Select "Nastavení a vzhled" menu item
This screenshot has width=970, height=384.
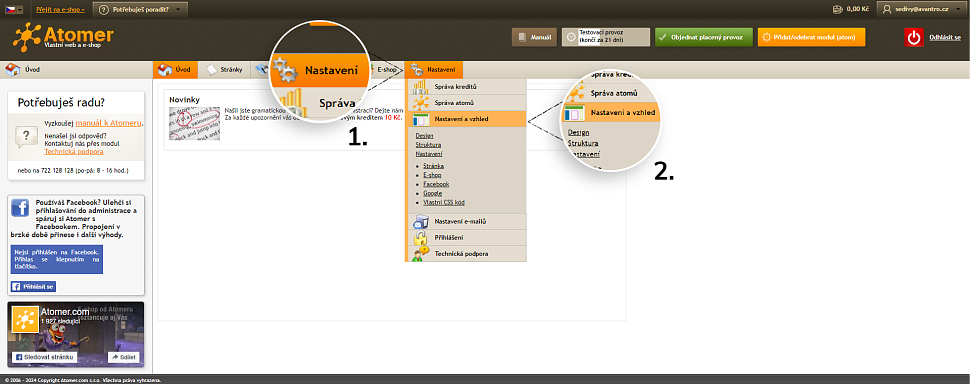[x=466, y=119]
